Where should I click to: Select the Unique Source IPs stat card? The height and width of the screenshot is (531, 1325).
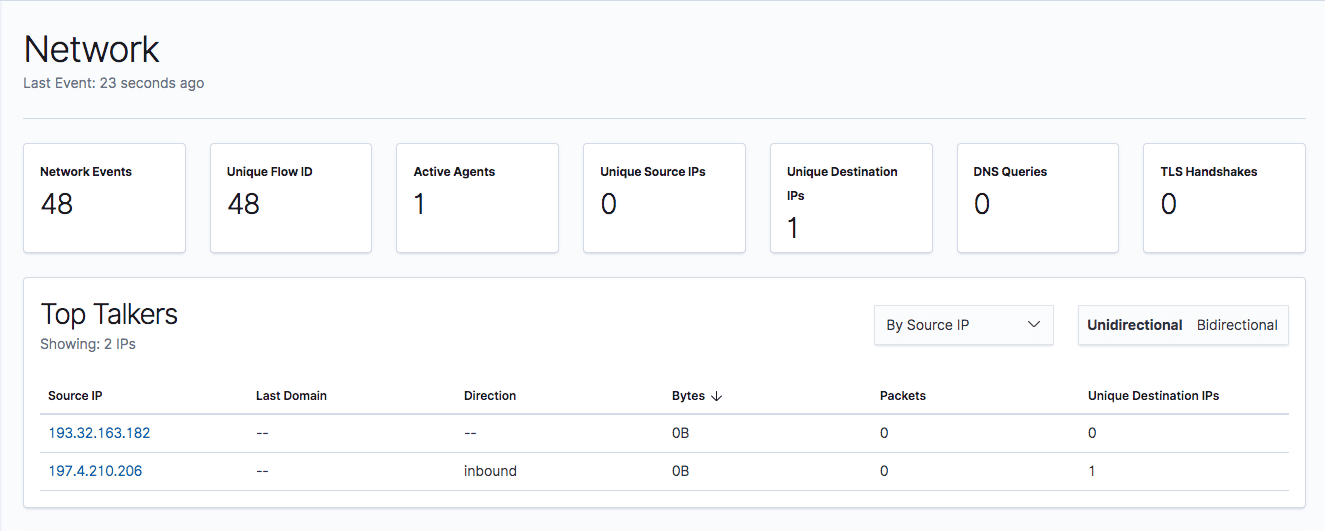point(665,198)
